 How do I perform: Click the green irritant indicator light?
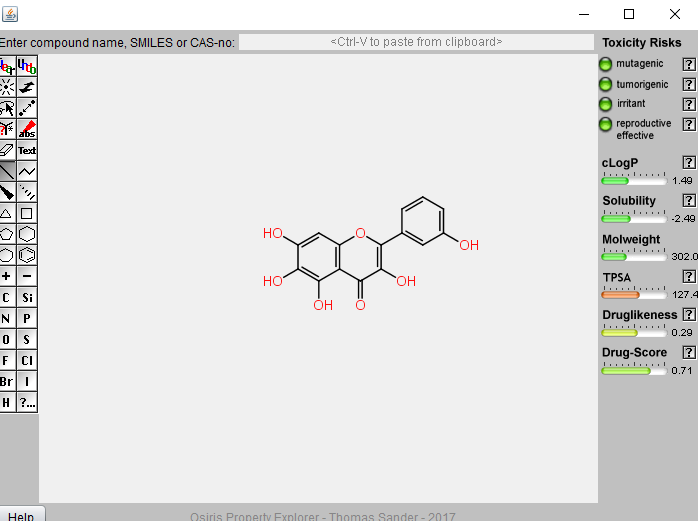click(605, 104)
